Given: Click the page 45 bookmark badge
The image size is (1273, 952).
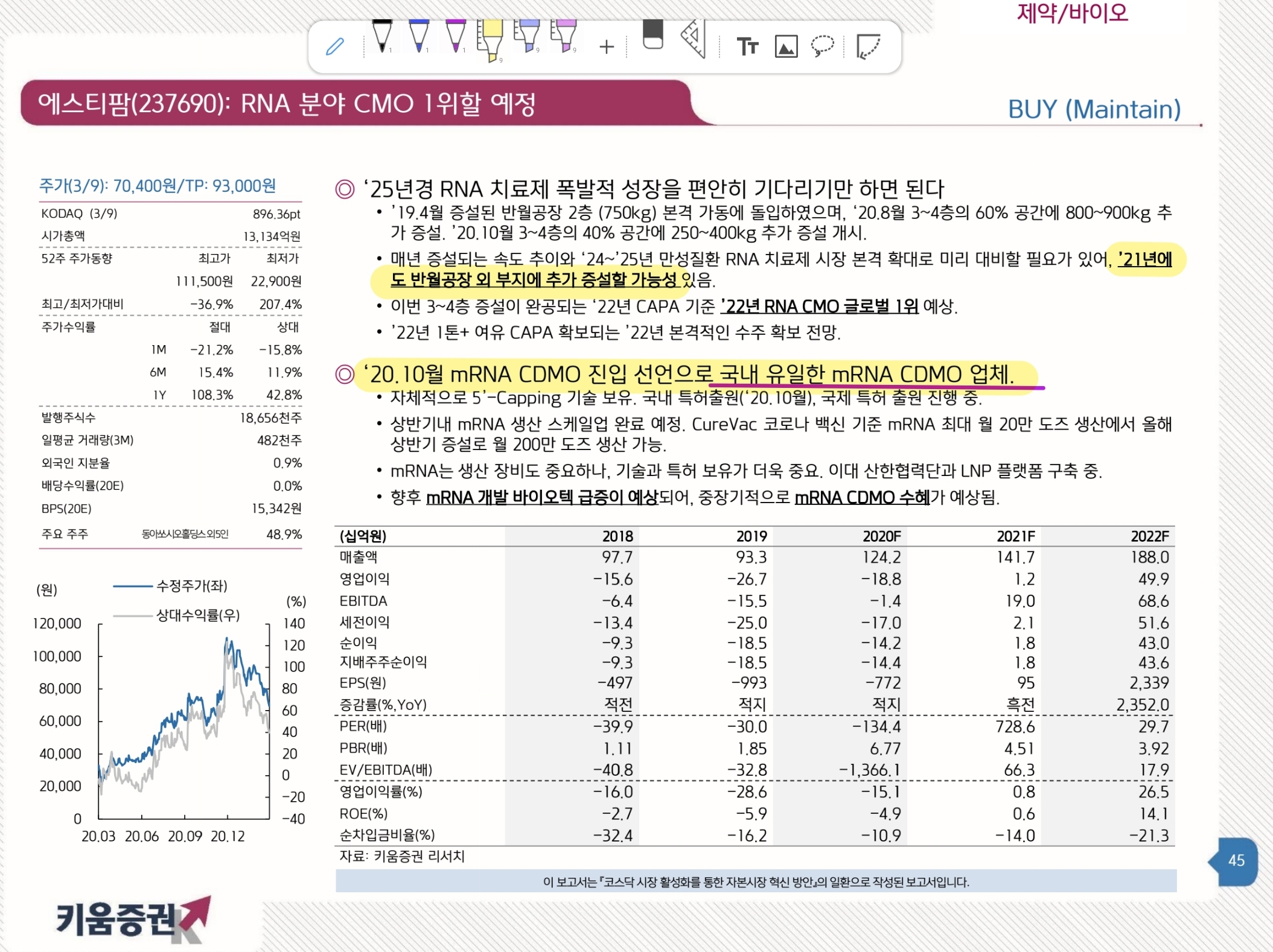Looking at the screenshot, I should tap(1235, 861).
